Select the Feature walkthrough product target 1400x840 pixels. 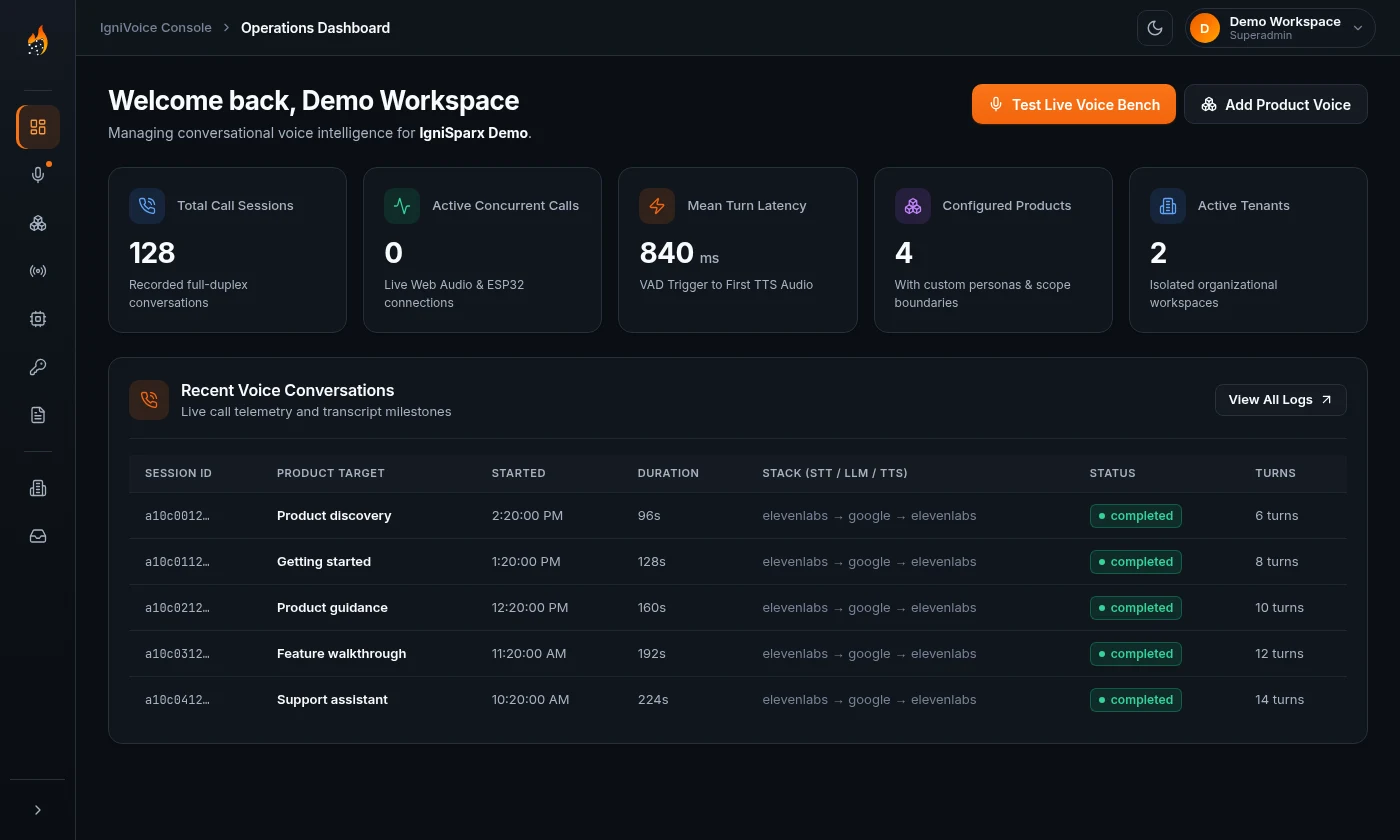click(342, 654)
